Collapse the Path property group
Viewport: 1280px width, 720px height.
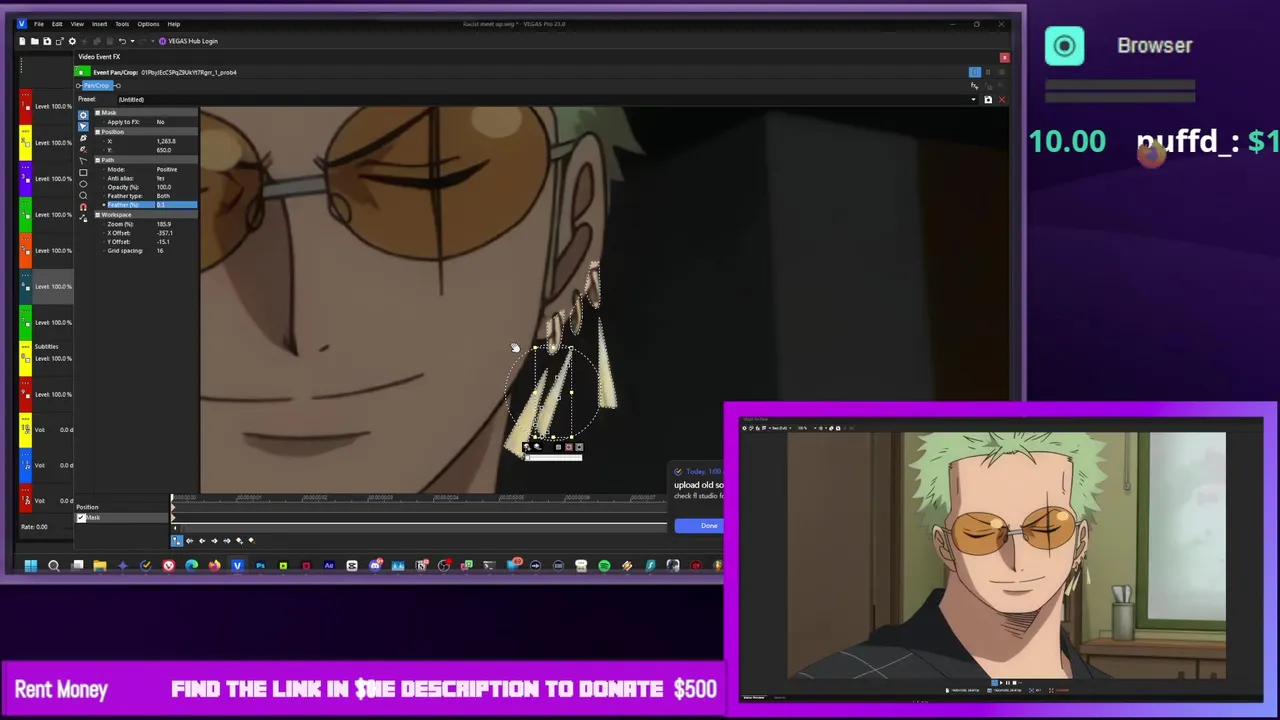coord(97,160)
